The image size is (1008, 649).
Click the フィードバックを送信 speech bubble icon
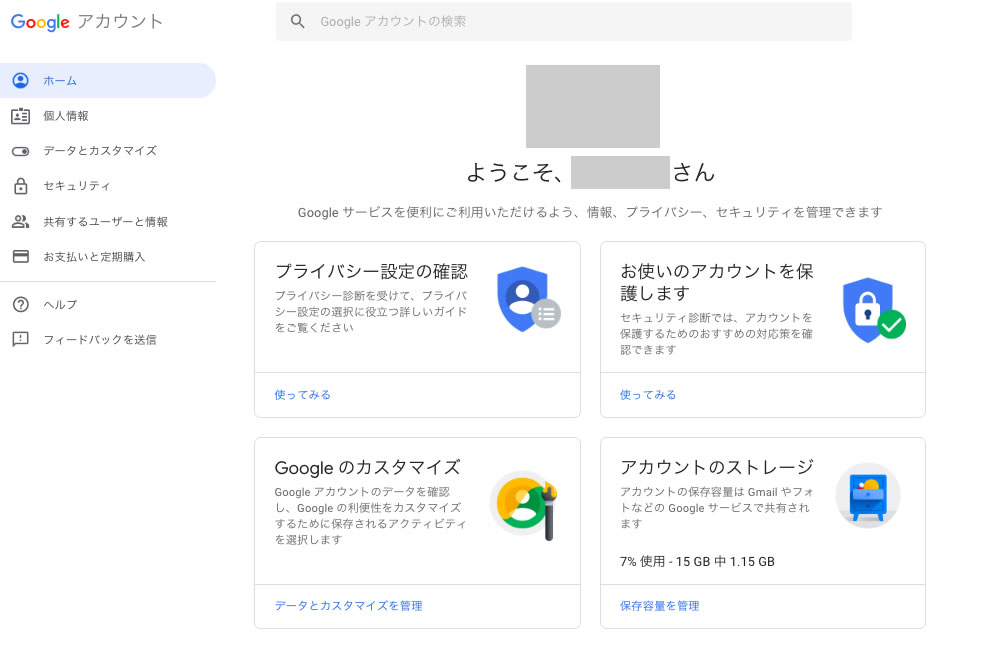[x=20, y=339]
